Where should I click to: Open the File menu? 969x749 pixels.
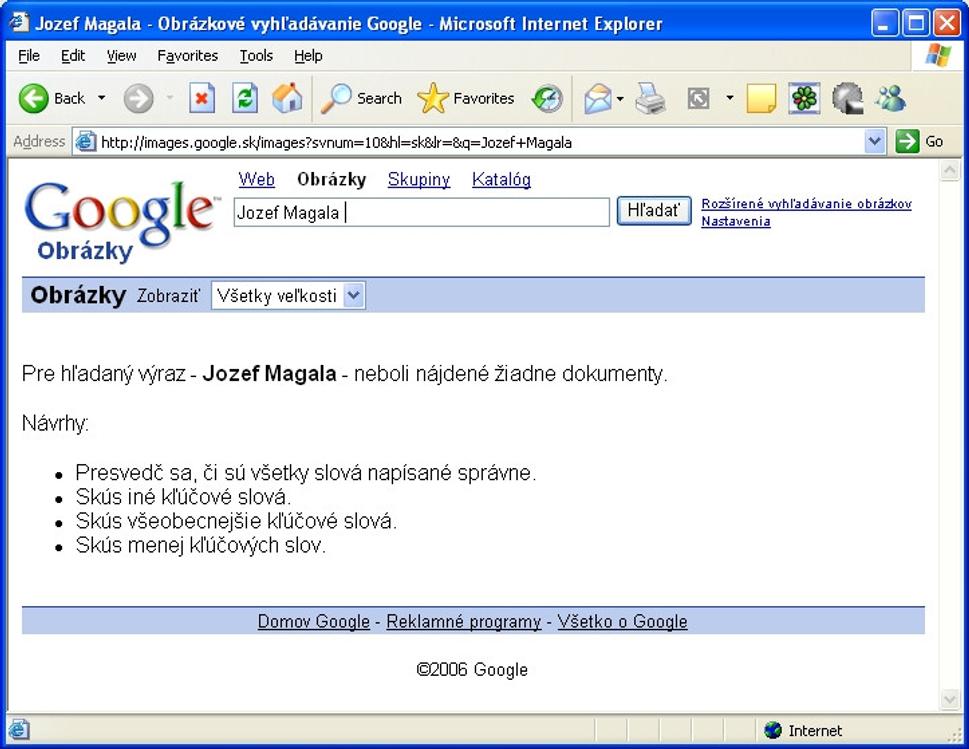(x=29, y=56)
